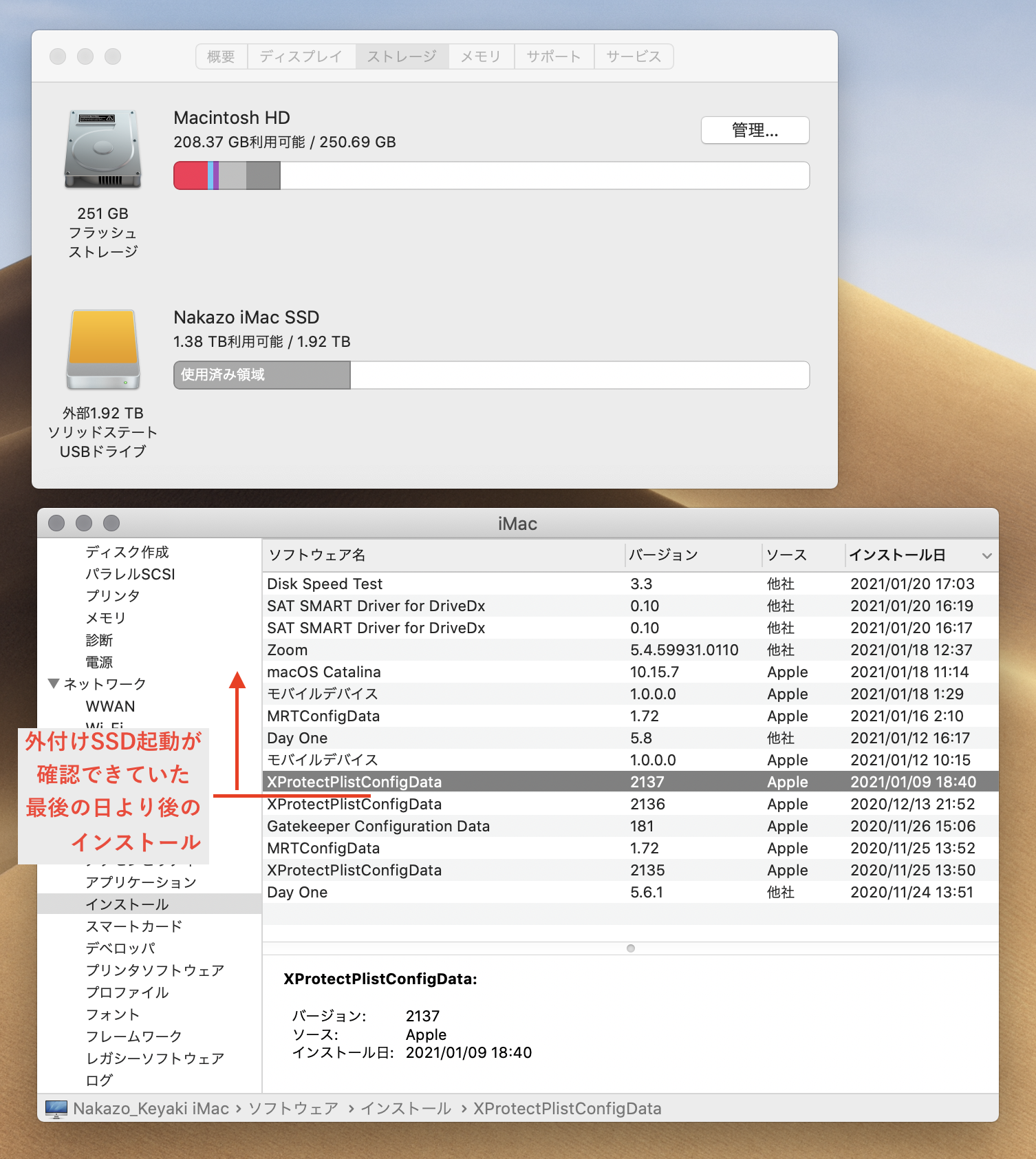Click the Macintosh HD internal drive icon
The height and width of the screenshot is (1159, 1036).
[x=103, y=149]
